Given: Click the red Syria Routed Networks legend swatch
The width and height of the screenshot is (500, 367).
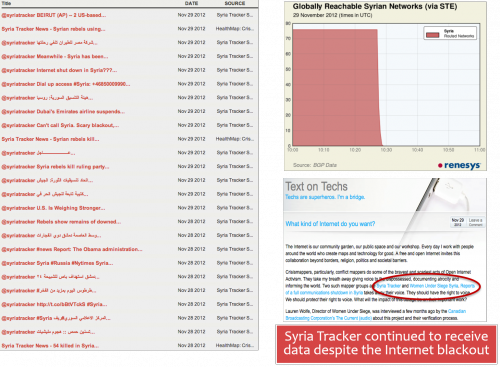Looking at the screenshot, I should pos(432,35).
